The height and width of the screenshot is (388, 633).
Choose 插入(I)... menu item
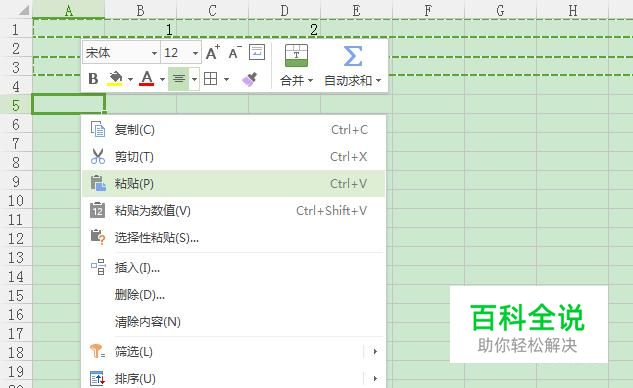[x=233, y=267]
